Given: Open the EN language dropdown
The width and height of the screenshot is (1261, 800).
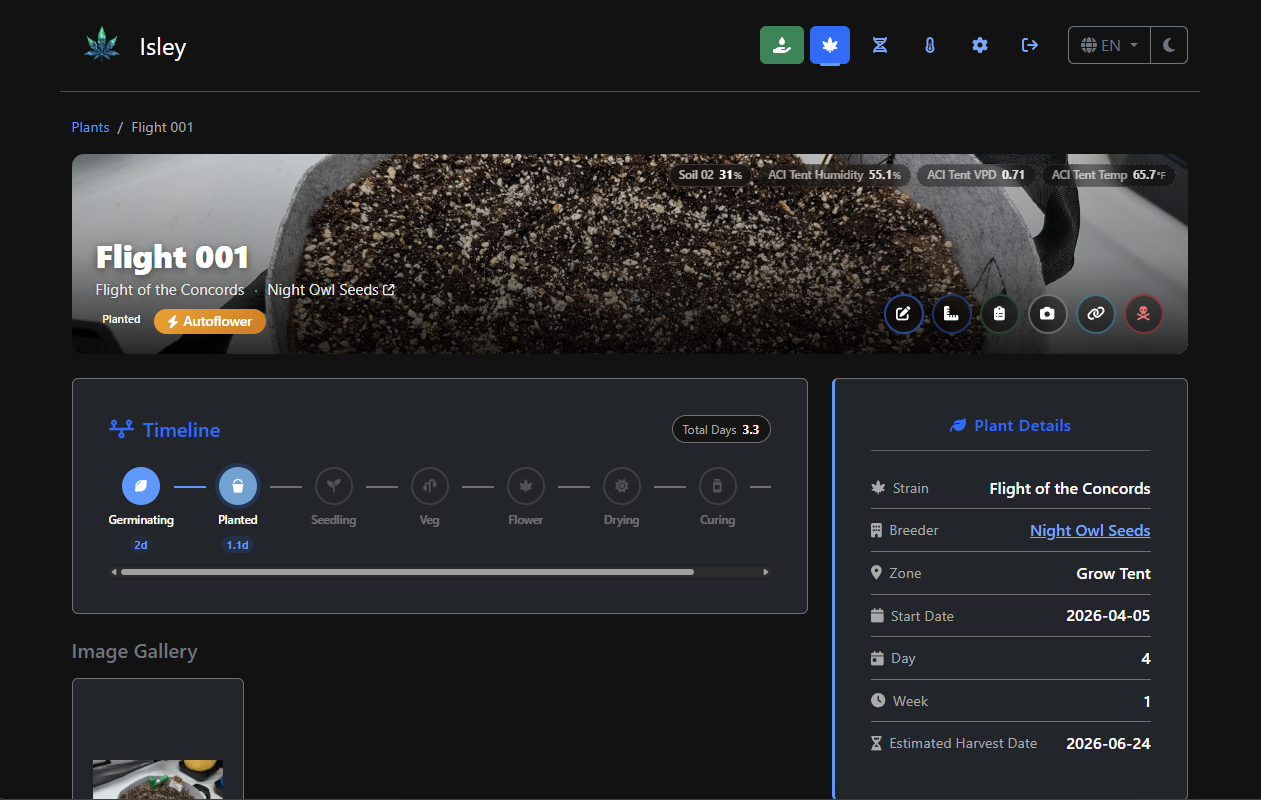Looking at the screenshot, I should pyautogui.click(x=1109, y=45).
